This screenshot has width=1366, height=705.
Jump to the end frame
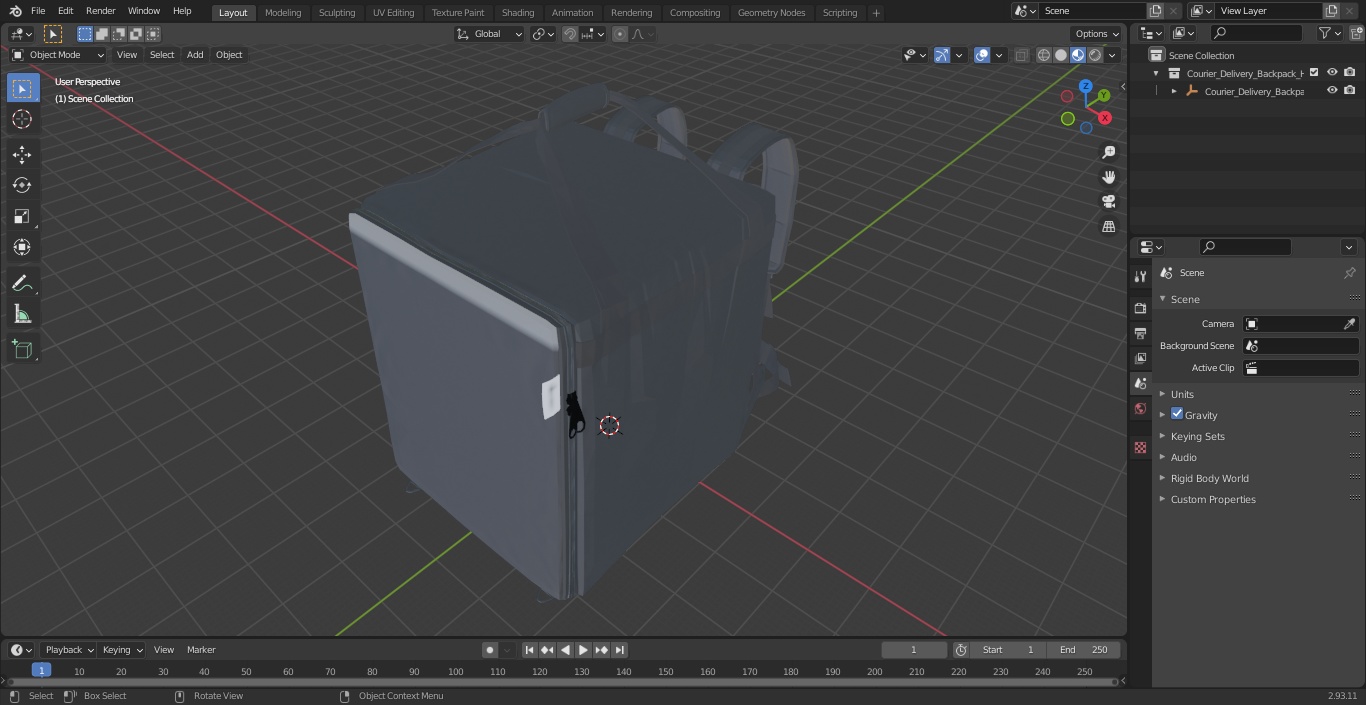tap(619, 650)
